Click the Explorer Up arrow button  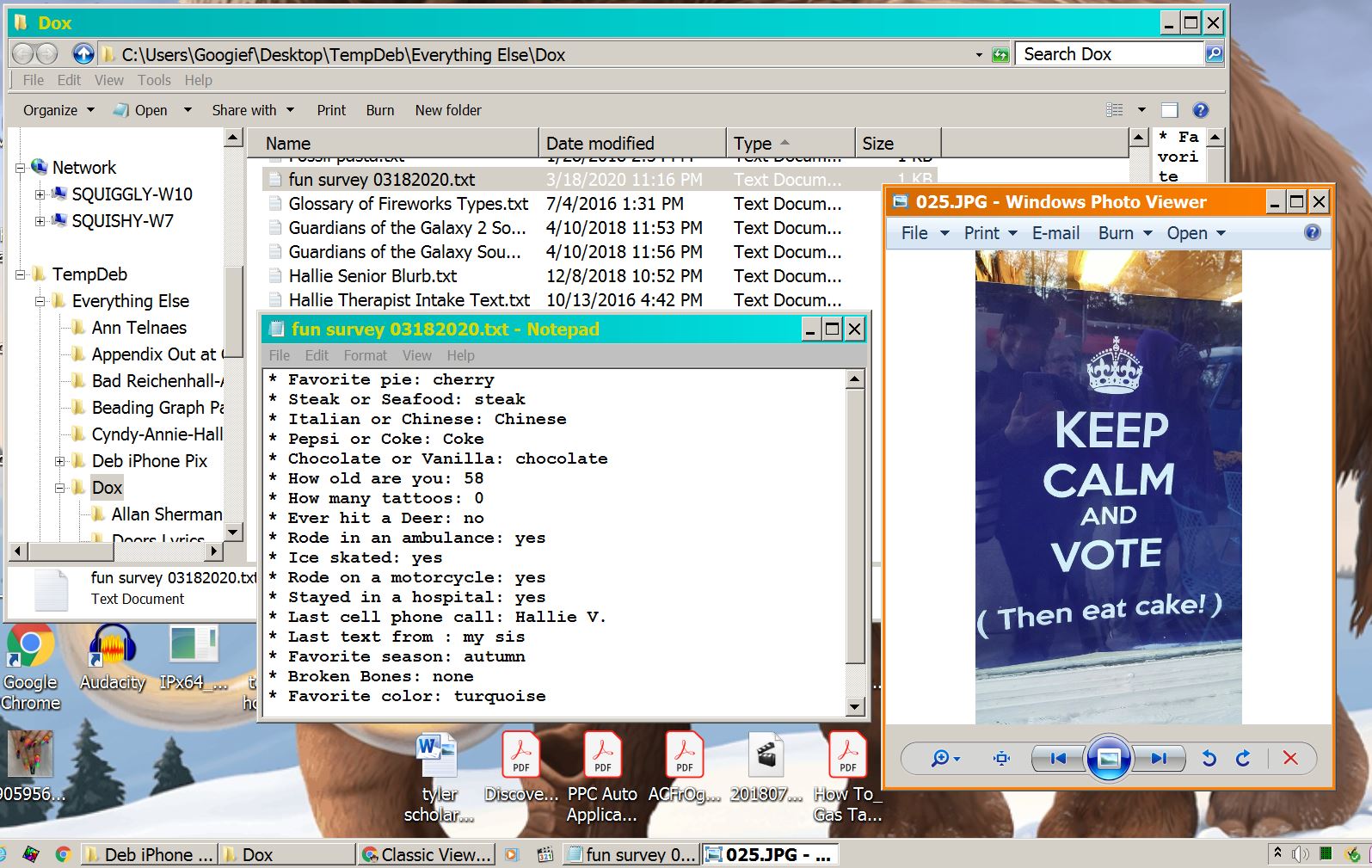point(83,54)
